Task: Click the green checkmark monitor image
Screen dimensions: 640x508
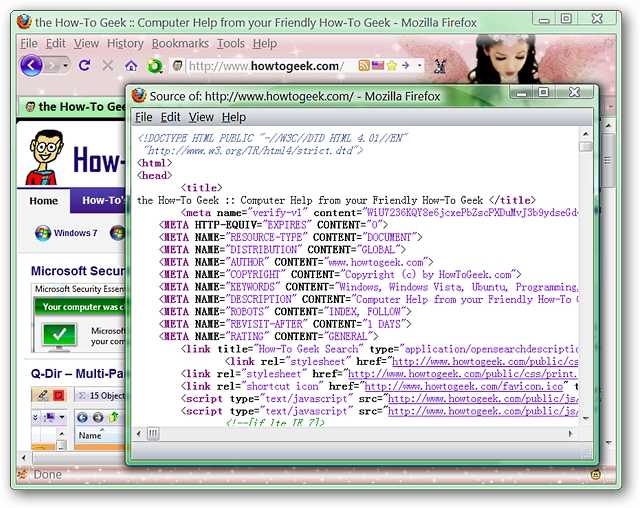Action: click(x=60, y=337)
